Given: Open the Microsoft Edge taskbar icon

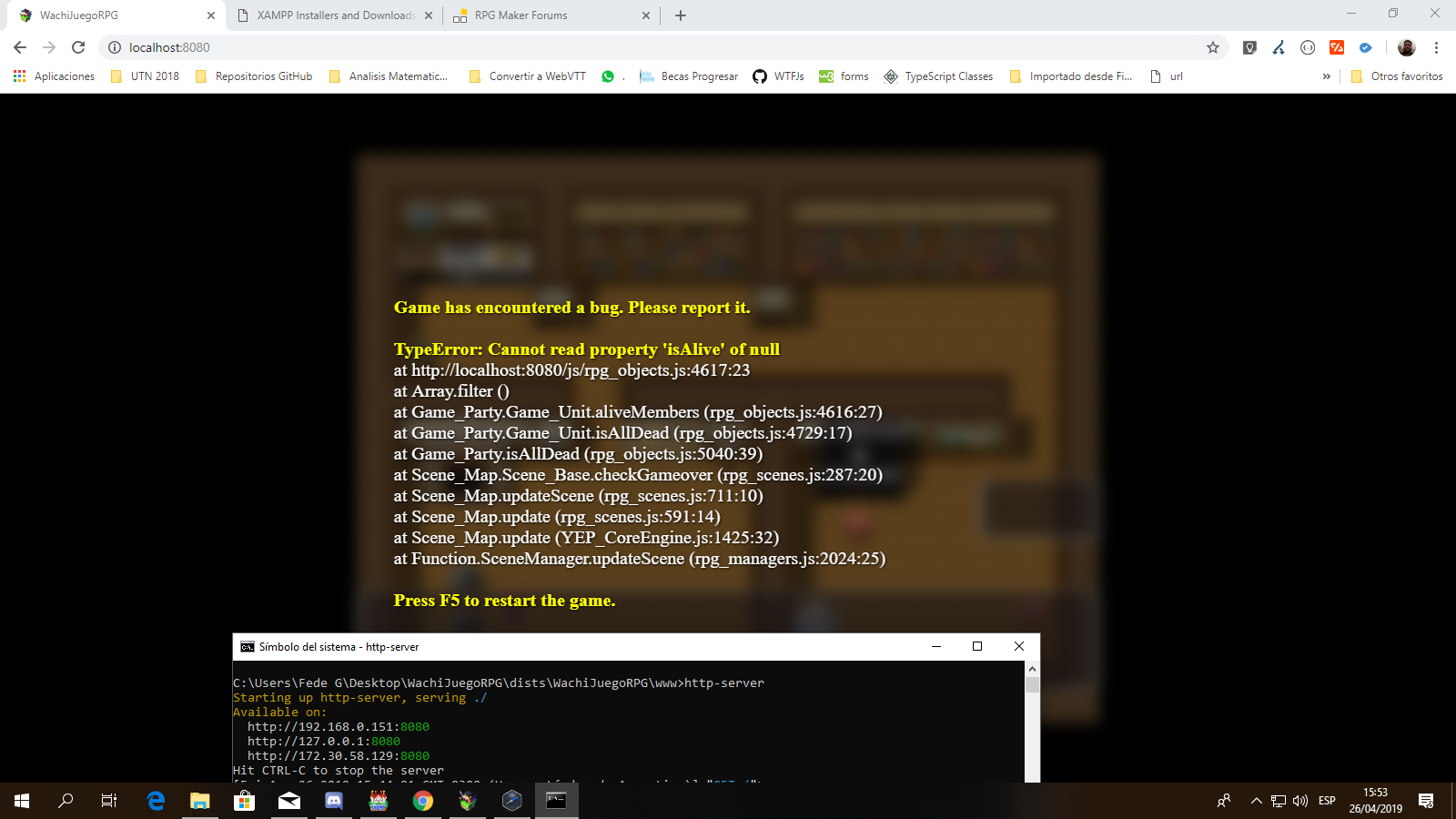Looking at the screenshot, I should (156, 801).
